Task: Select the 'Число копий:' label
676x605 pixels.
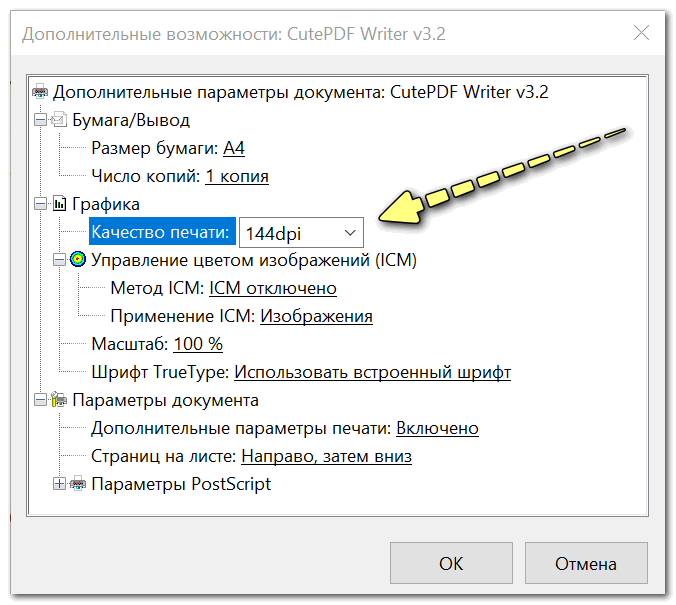Action: [146, 176]
